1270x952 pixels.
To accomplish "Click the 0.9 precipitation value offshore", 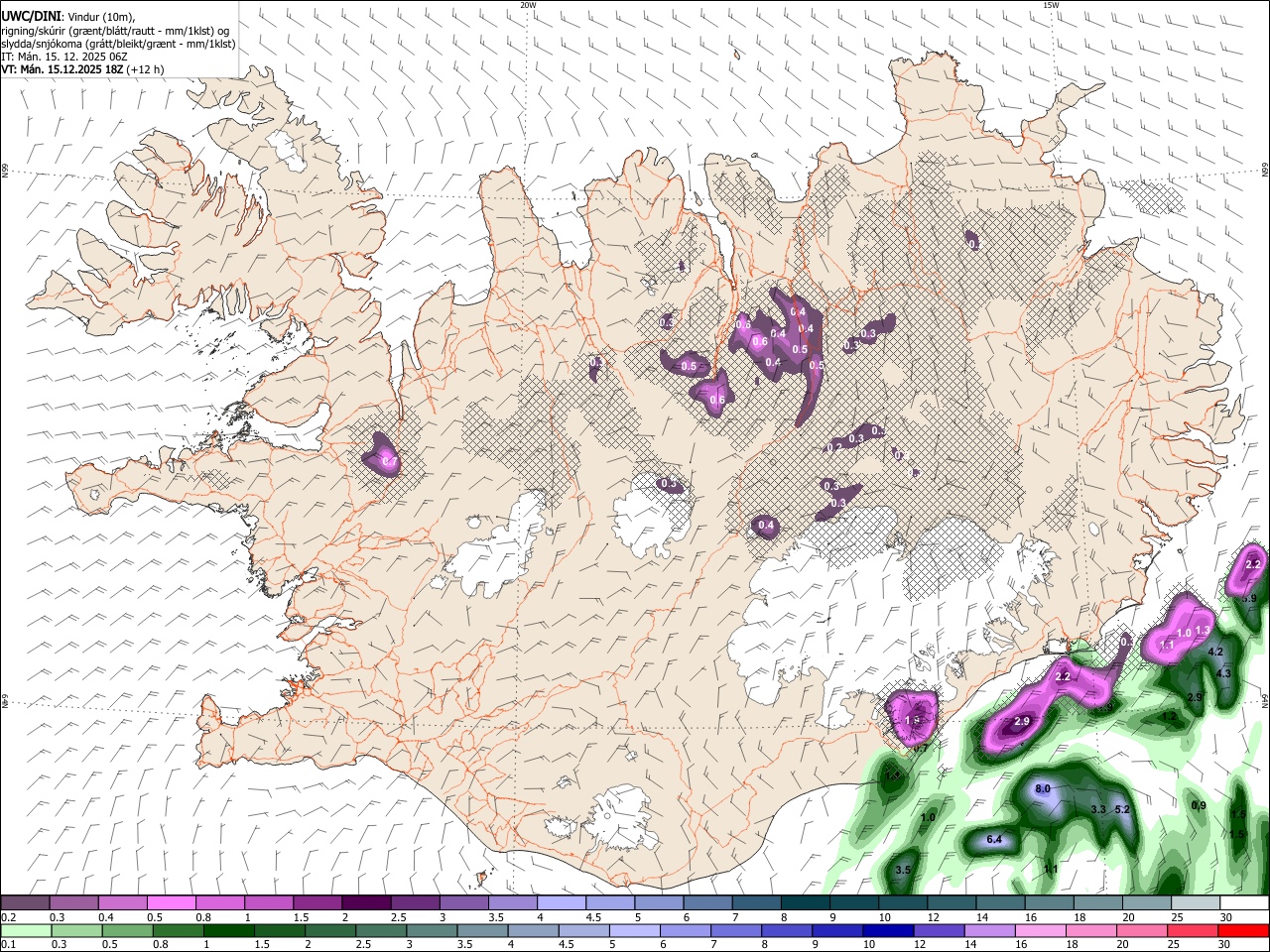I will (1199, 806).
